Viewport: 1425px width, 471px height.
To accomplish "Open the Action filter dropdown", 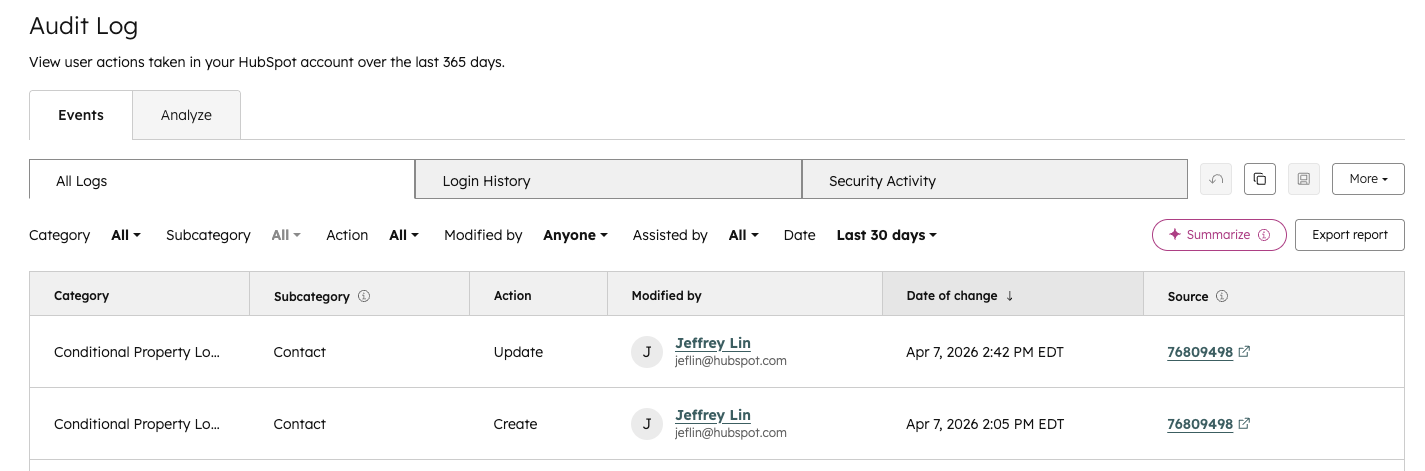I will (x=404, y=235).
